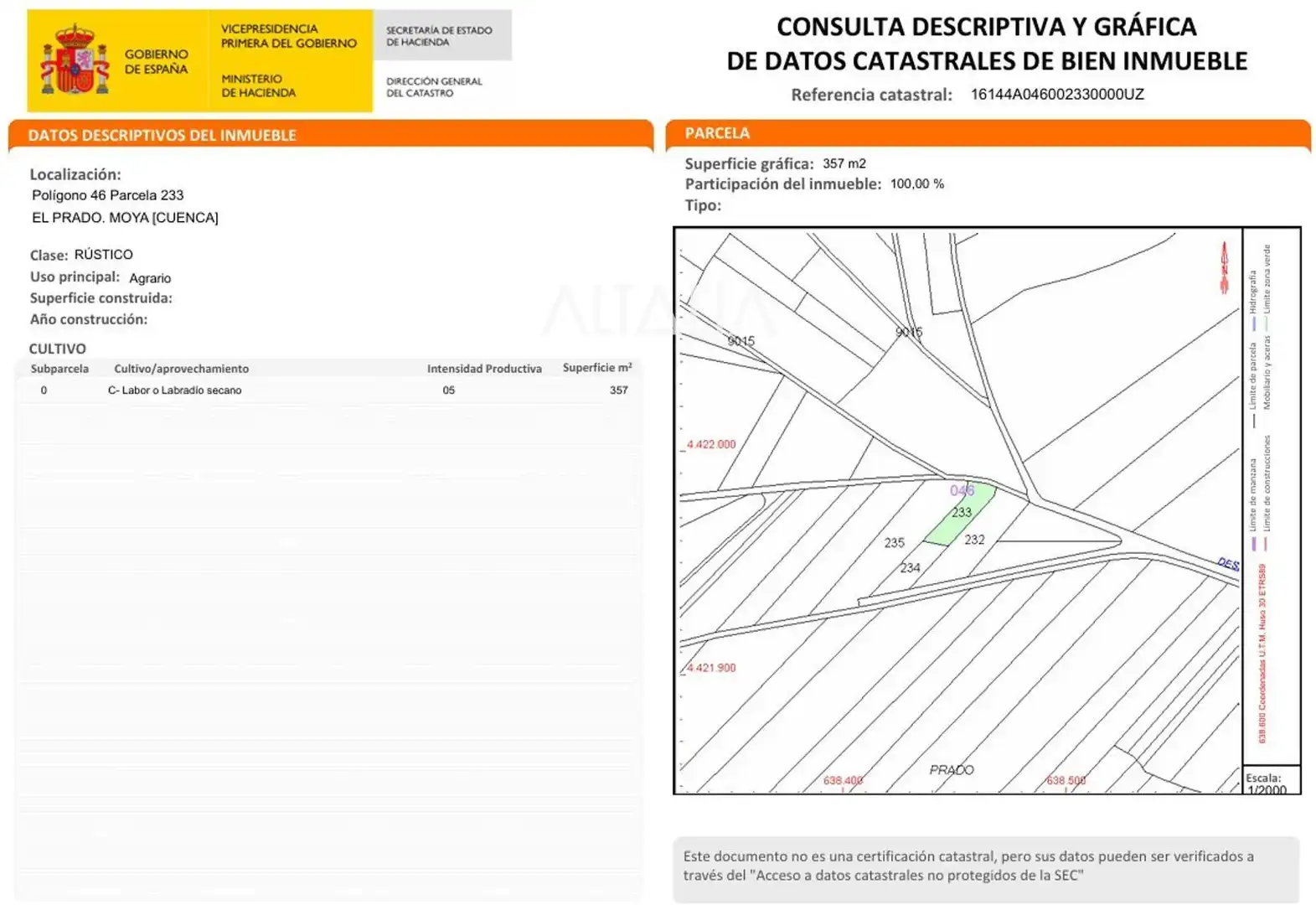
Task: Click "357 m2" graphic surface value
Action: (844, 163)
